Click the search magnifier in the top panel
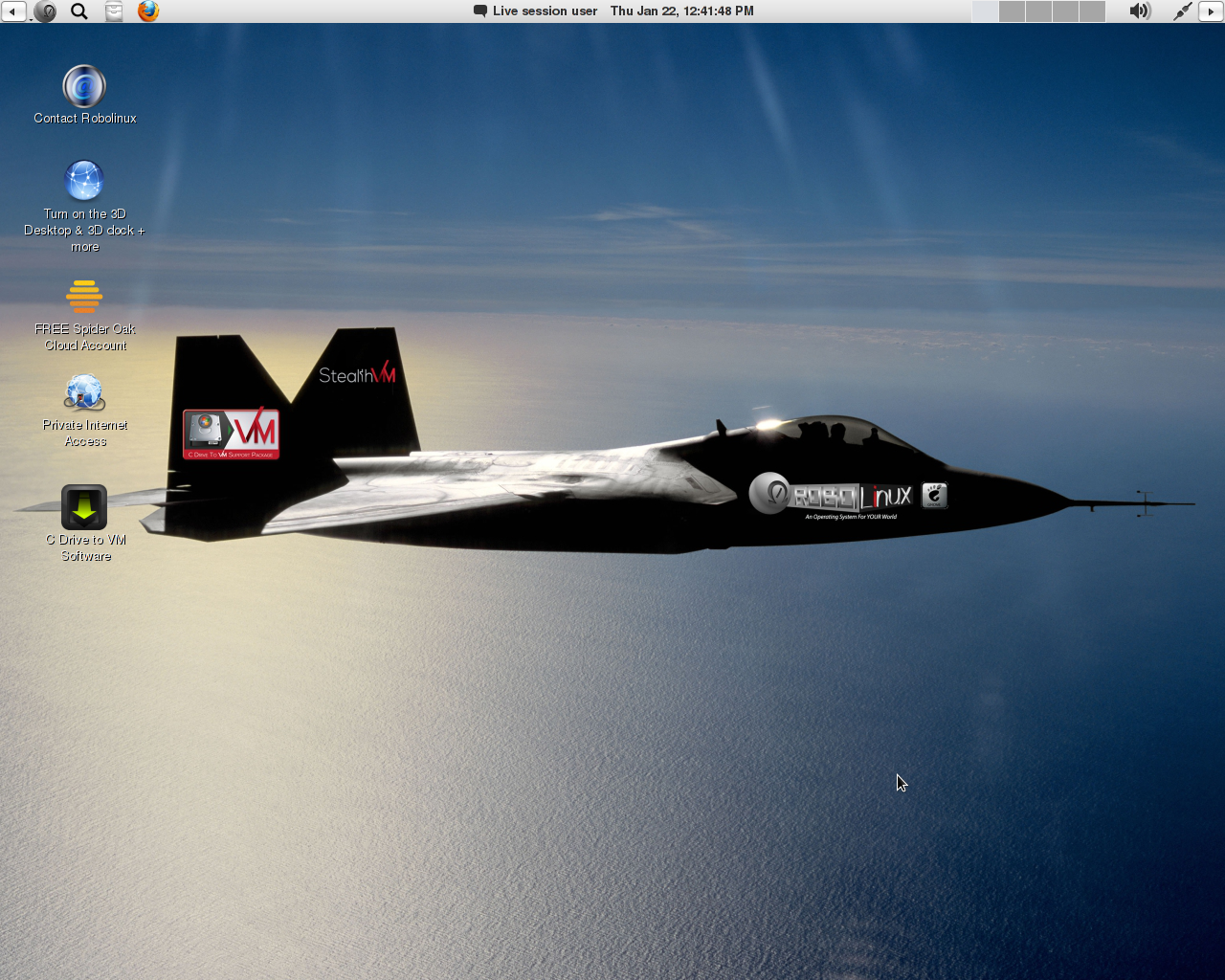The height and width of the screenshot is (980, 1225). [x=79, y=11]
